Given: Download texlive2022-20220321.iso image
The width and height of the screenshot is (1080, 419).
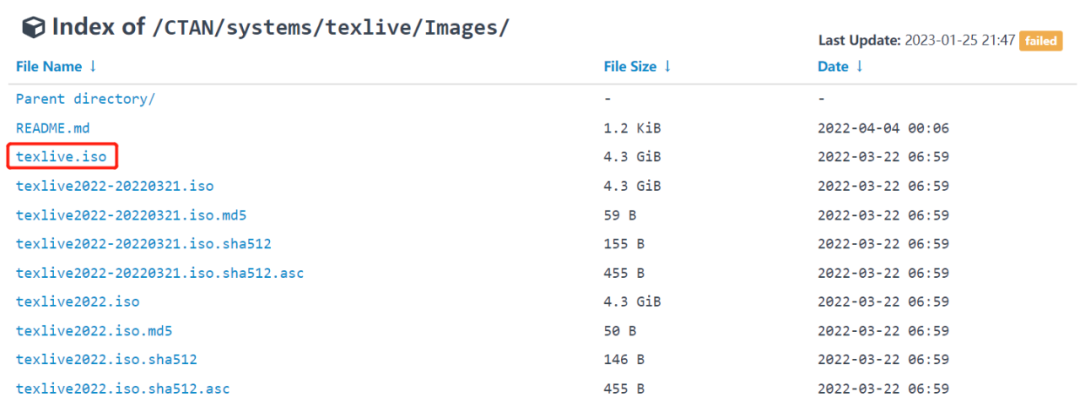Looking at the screenshot, I should pyautogui.click(x=114, y=186).
